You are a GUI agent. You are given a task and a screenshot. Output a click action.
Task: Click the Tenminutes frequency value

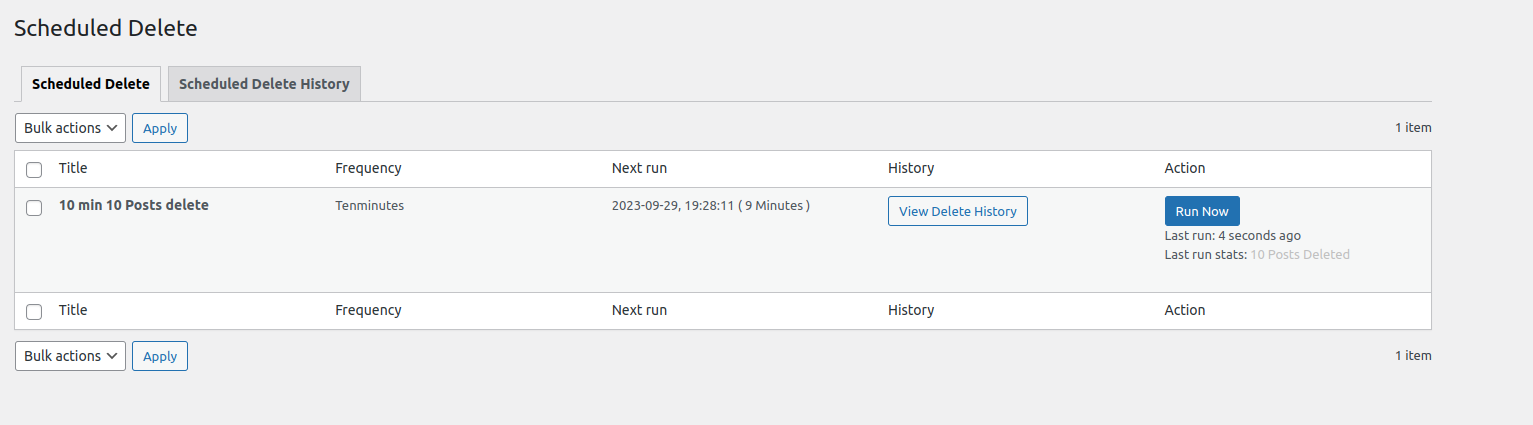coord(369,205)
